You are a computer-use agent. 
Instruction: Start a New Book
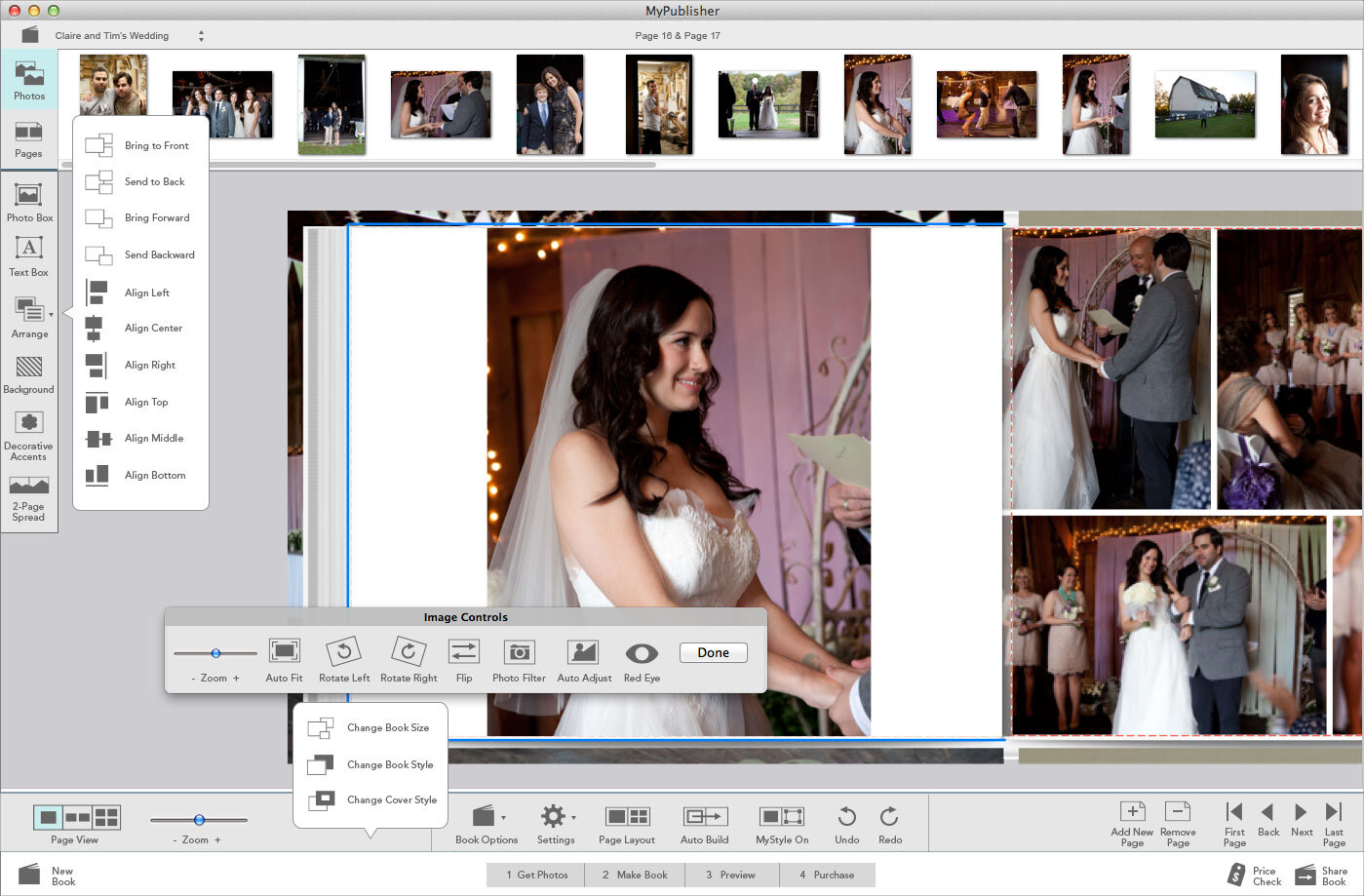click(47, 875)
